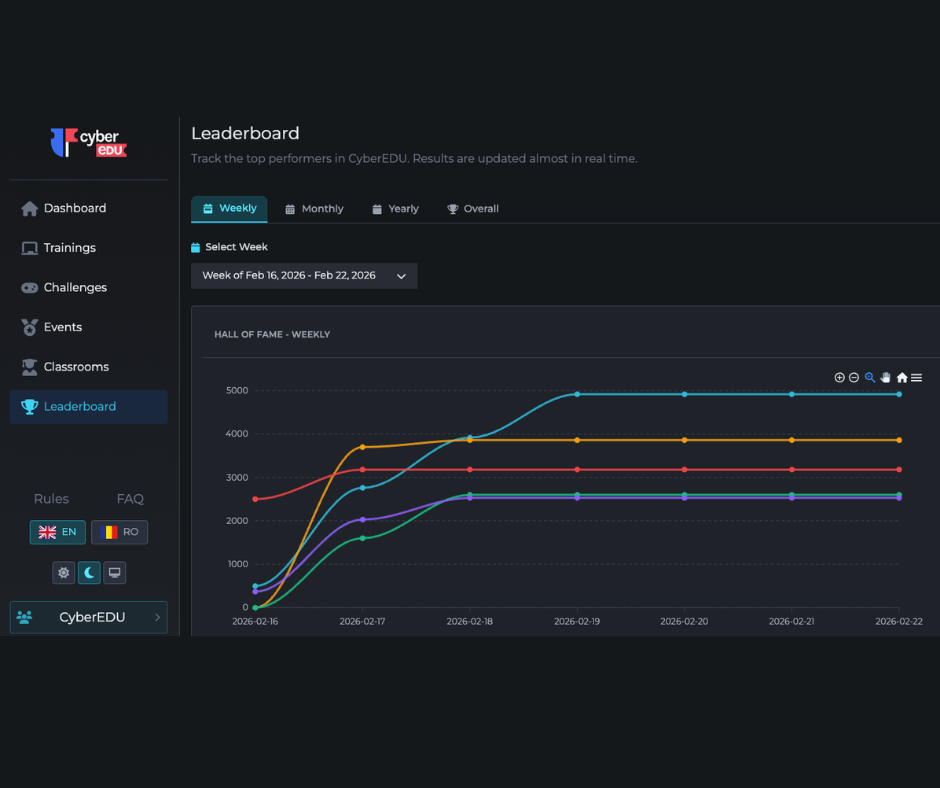Click blue line point at 2026-02-19
This screenshot has width=940, height=788.
click(x=577, y=394)
